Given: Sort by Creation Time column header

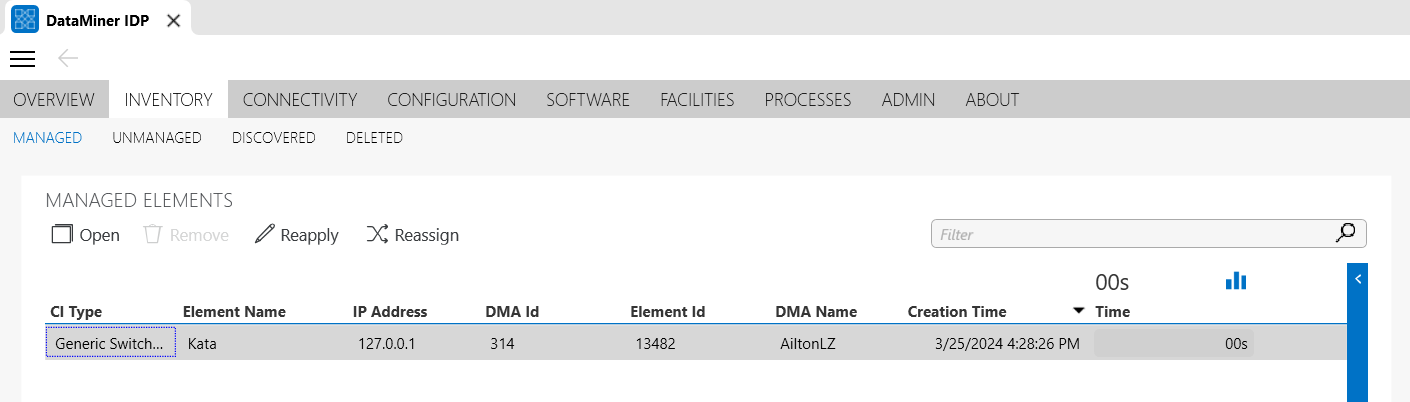Looking at the screenshot, I should (957, 311).
